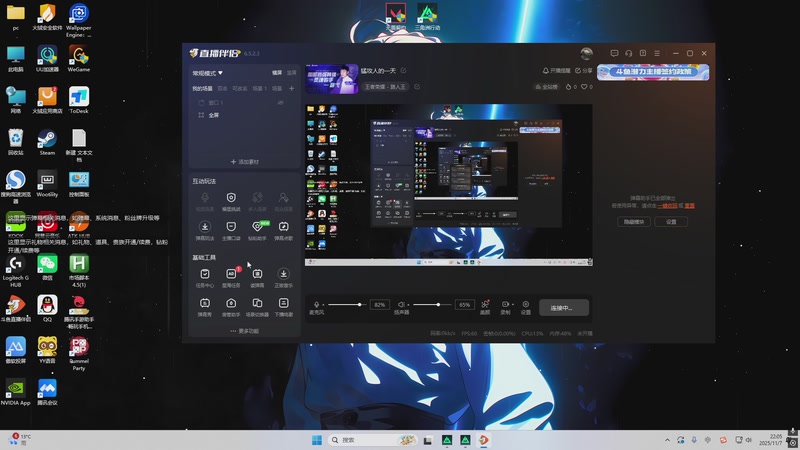The width and height of the screenshot is (800, 450).
Task: Open the 录制 record options dropdown arrow
Action: coord(512,305)
